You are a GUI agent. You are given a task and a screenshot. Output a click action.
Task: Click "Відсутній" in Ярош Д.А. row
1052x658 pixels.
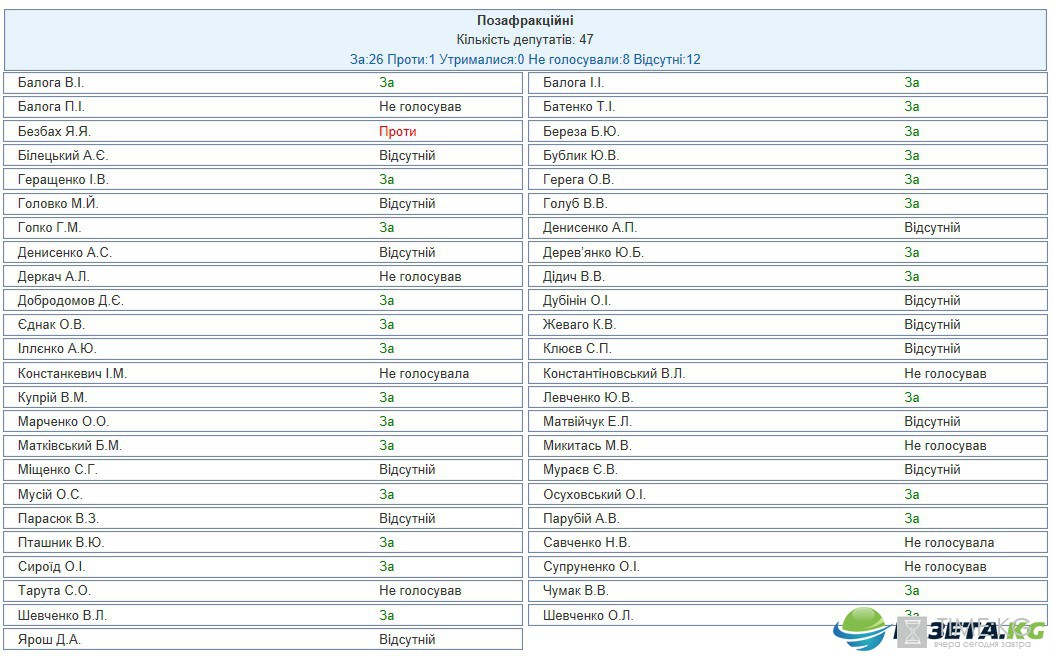(x=407, y=641)
